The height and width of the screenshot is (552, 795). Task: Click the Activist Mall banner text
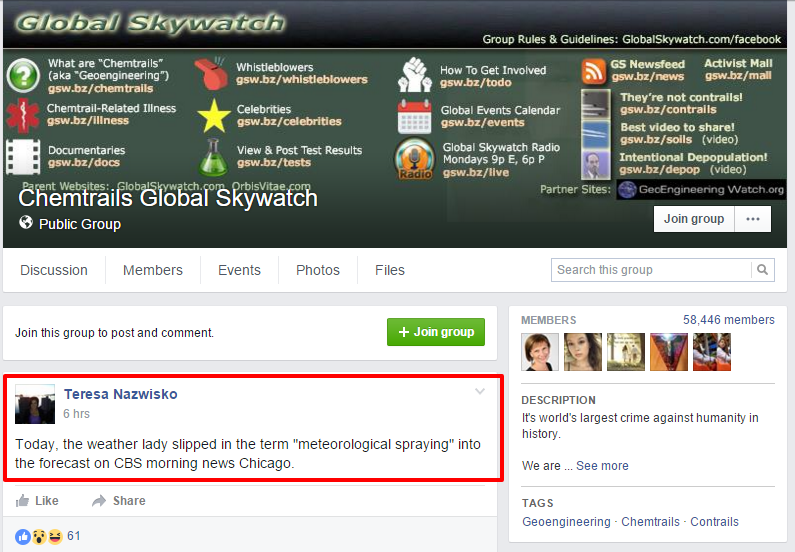(738, 63)
